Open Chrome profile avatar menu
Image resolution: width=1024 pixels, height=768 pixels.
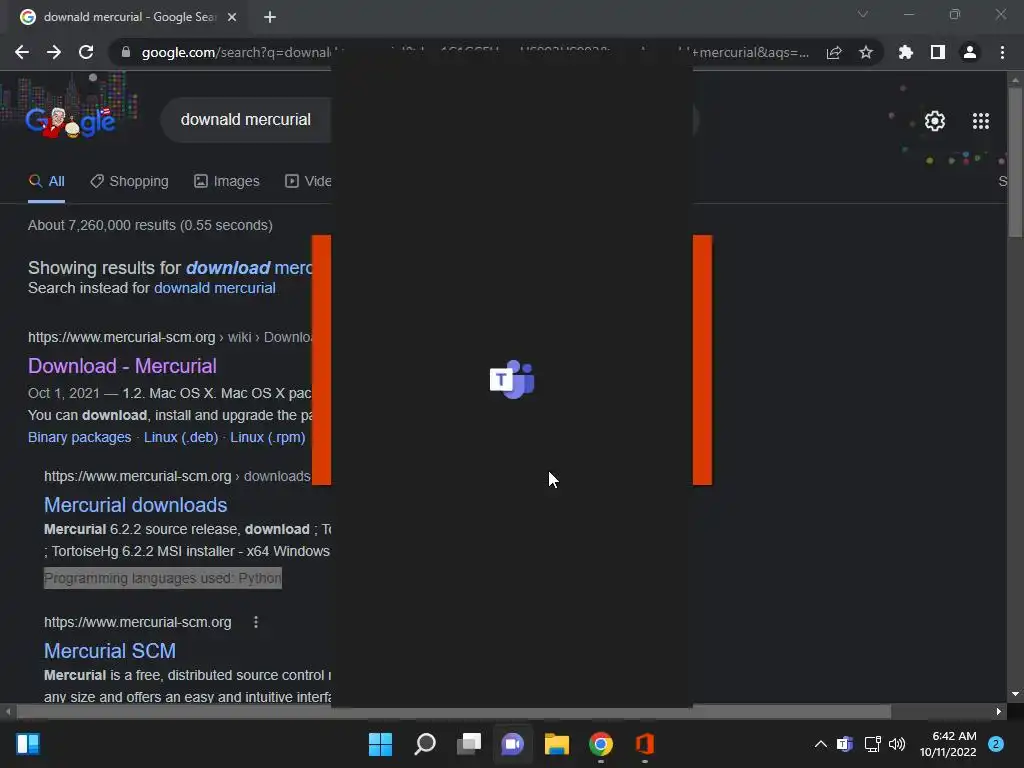tap(970, 52)
